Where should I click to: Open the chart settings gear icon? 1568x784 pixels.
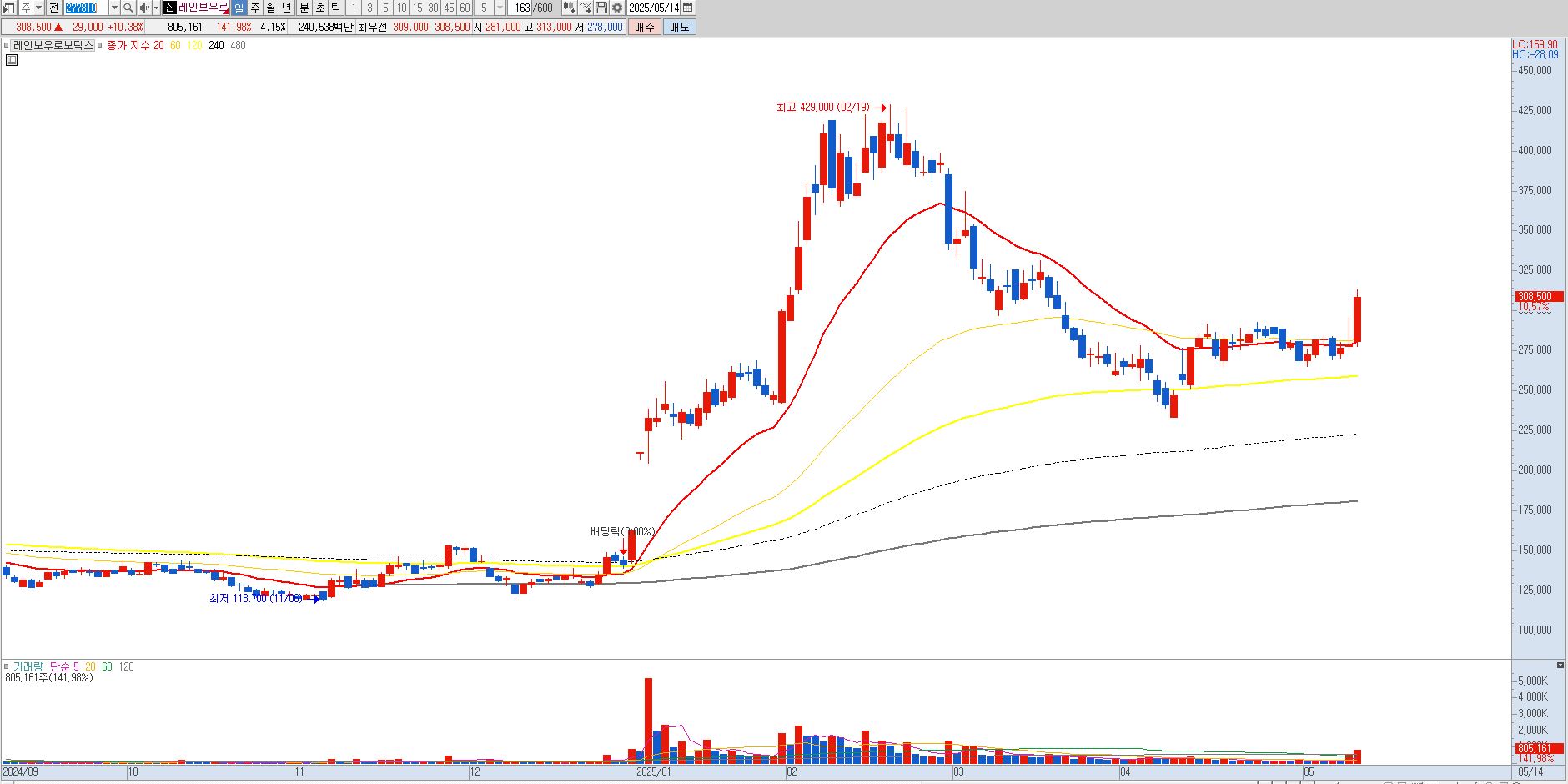[x=616, y=8]
